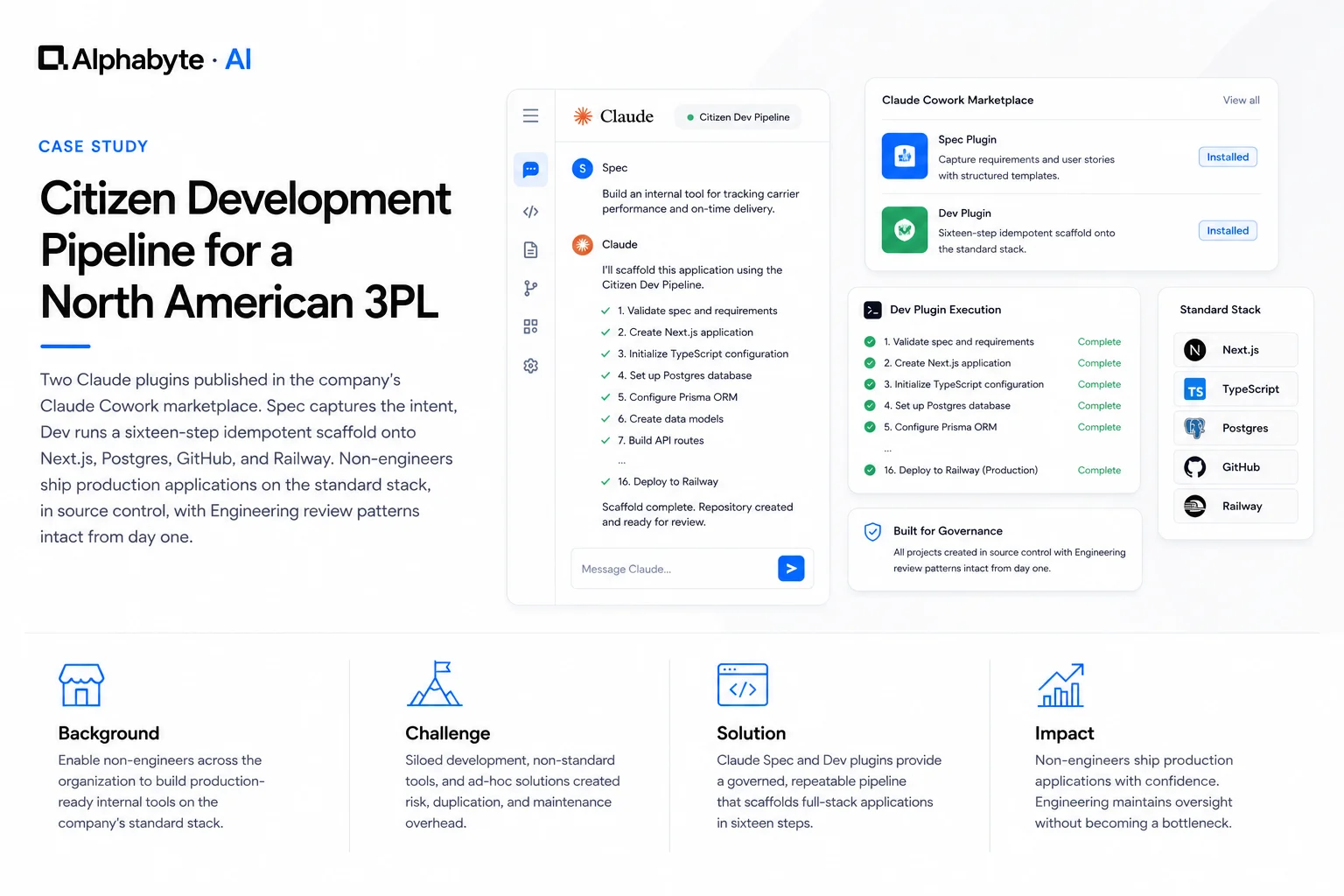Viewport: 1344px width, 896px height.
Task: Click the TypeScript TS logo icon
Action: pos(1195,389)
